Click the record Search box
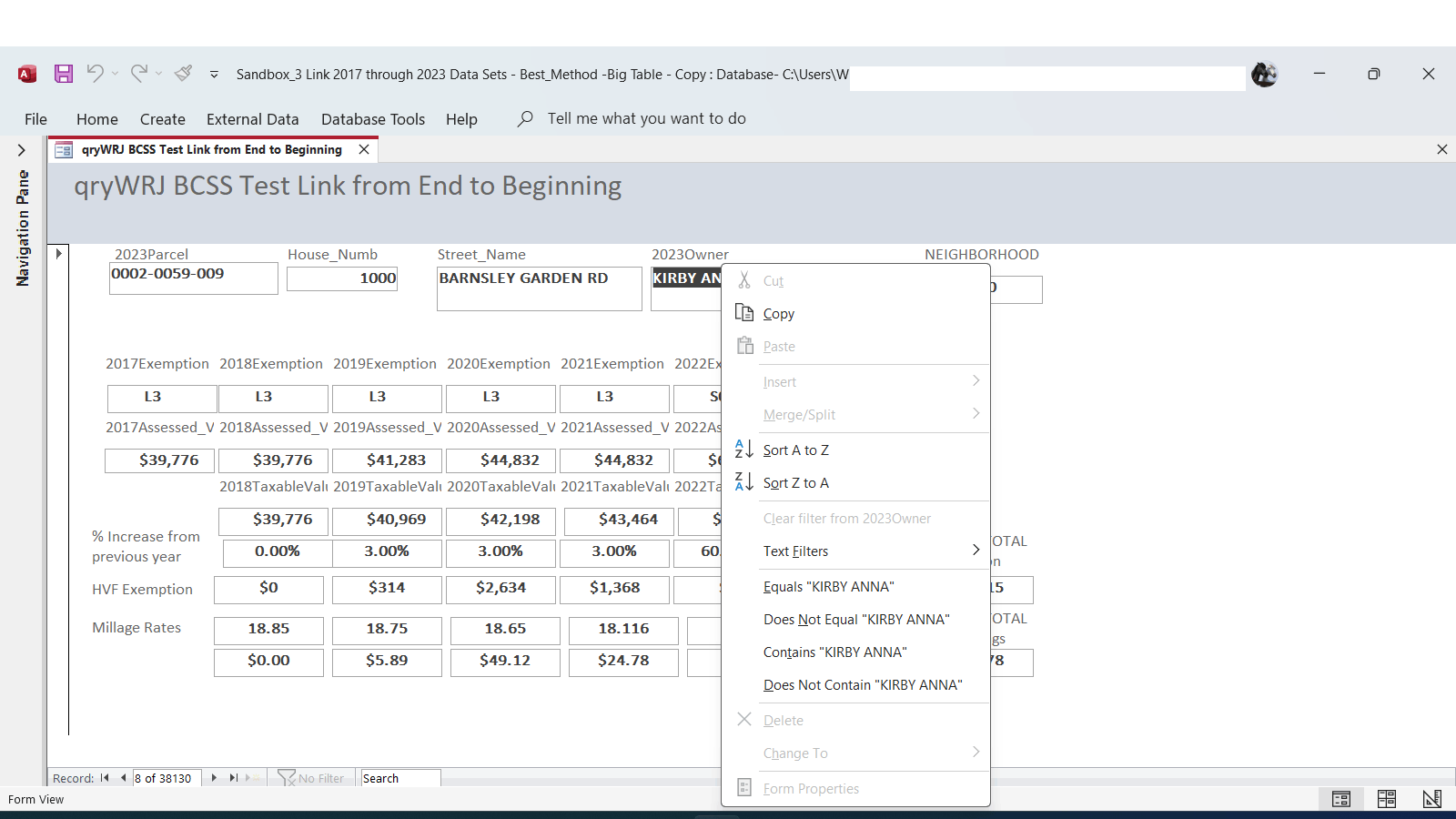Screen dimensions: 1456x819 tap(400, 778)
